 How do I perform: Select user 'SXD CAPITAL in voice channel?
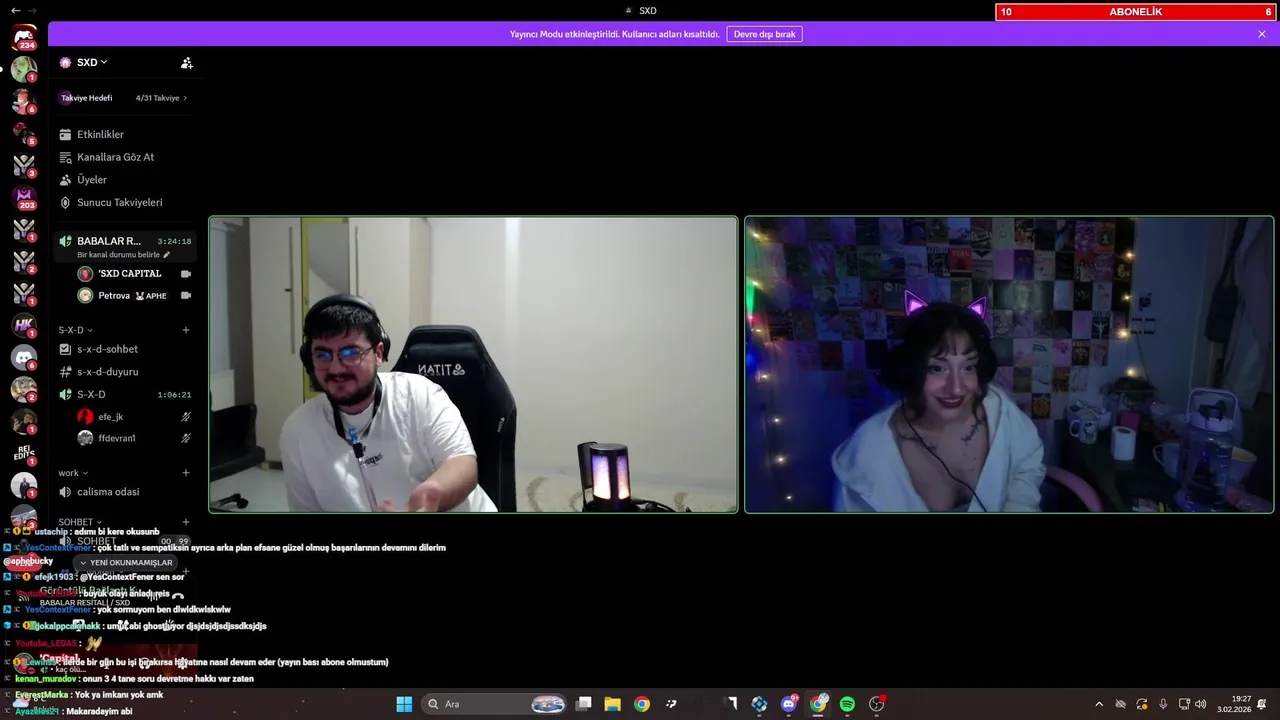click(x=129, y=274)
